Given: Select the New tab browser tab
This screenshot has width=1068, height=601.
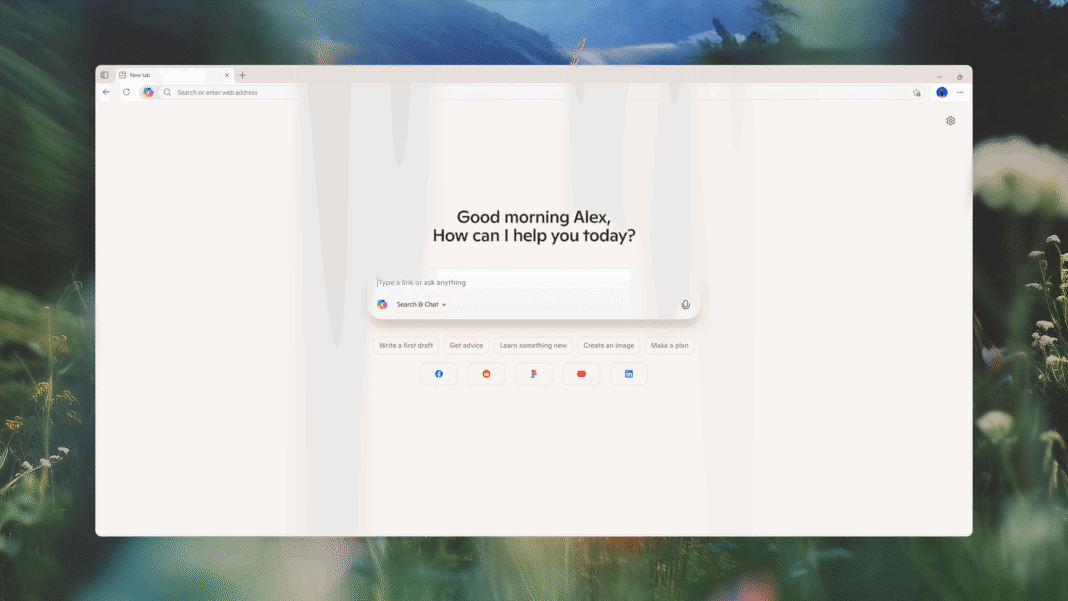Looking at the screenshot, I should coord(140,74).
